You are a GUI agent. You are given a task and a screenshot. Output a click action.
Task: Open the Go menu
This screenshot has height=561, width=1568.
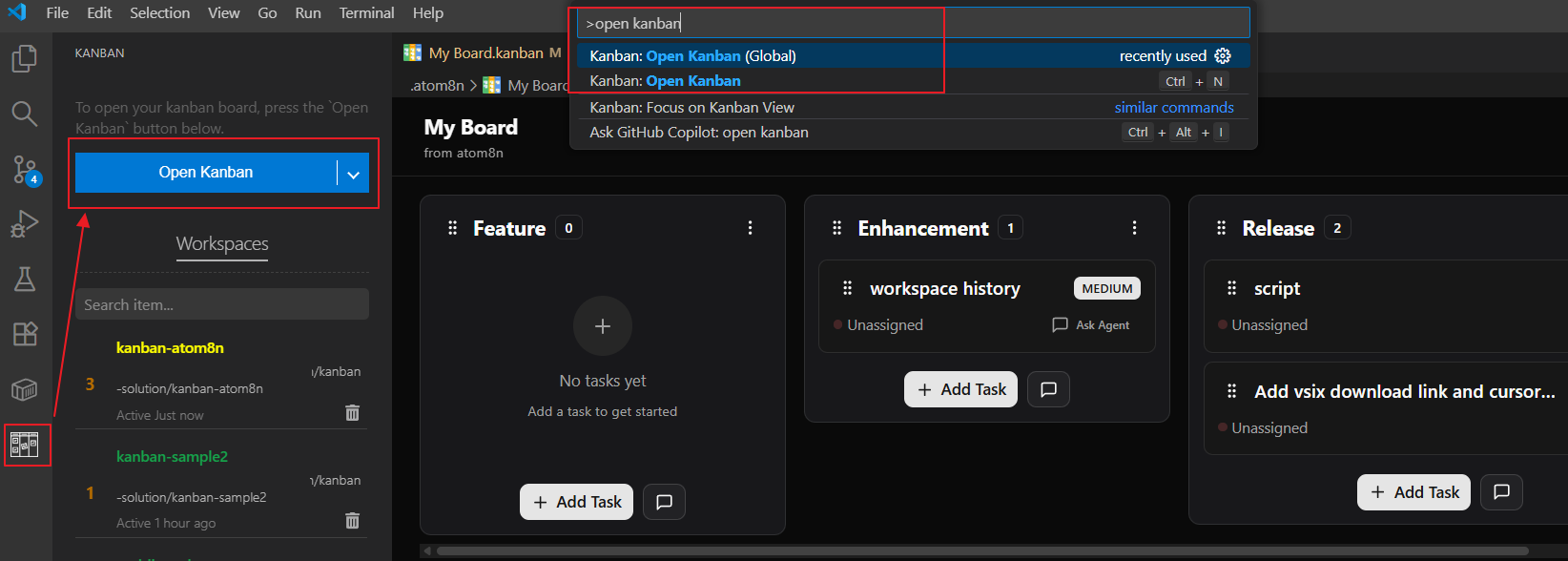(267, 13)
